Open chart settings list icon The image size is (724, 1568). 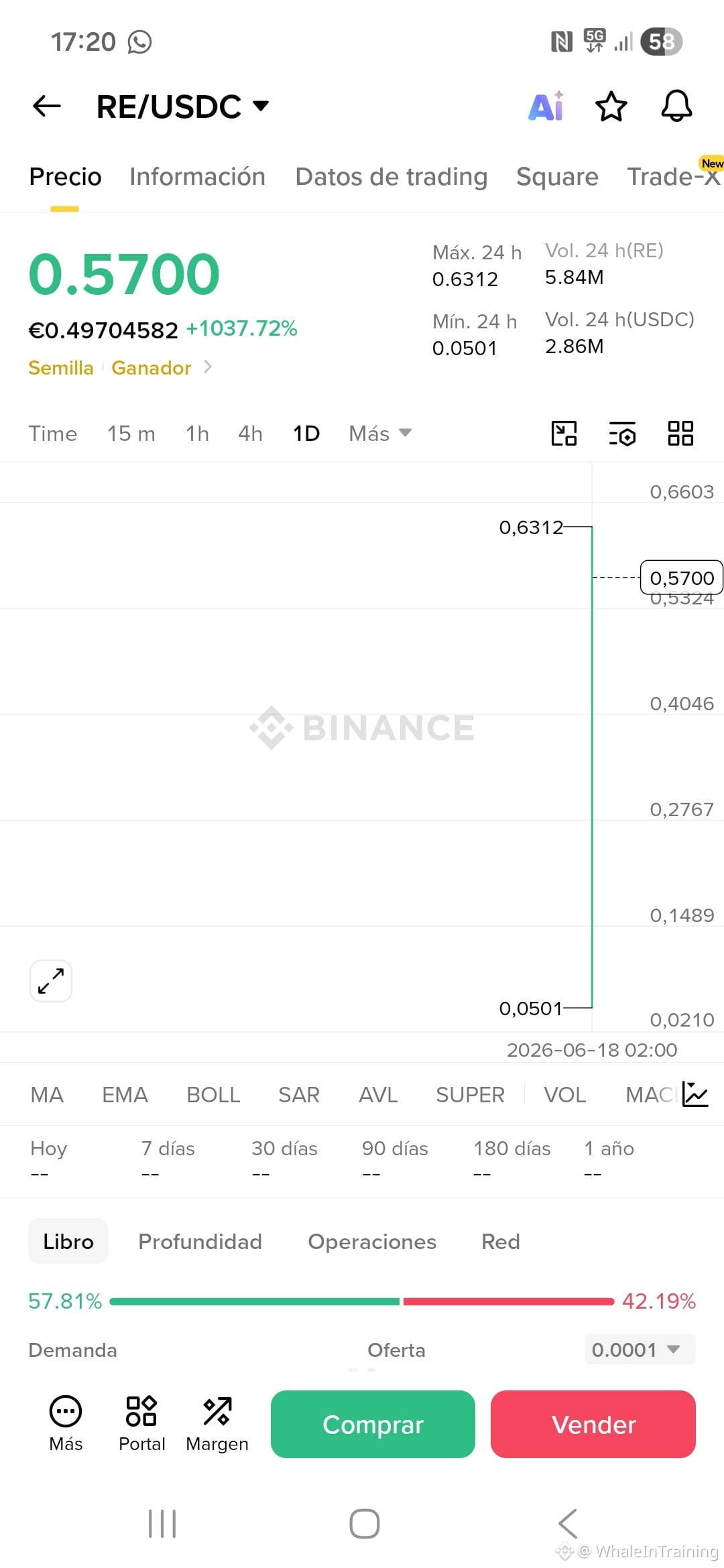point(622,434)
